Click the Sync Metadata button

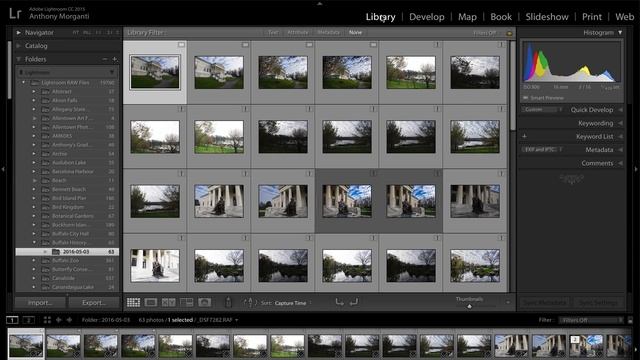(x=545, y=303)
